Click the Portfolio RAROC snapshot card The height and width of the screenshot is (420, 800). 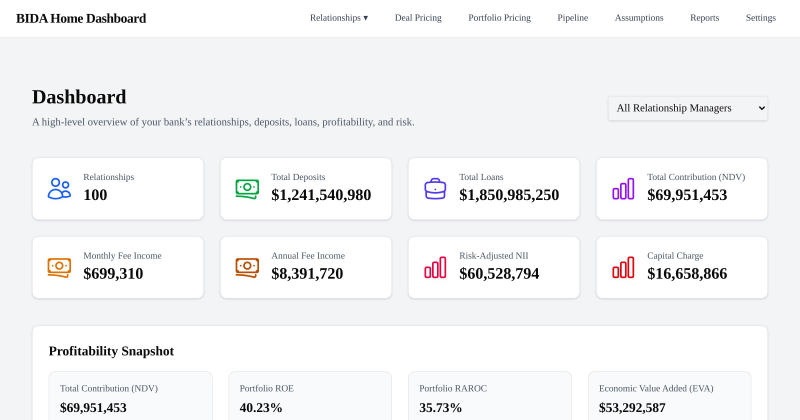coord(490,396)
